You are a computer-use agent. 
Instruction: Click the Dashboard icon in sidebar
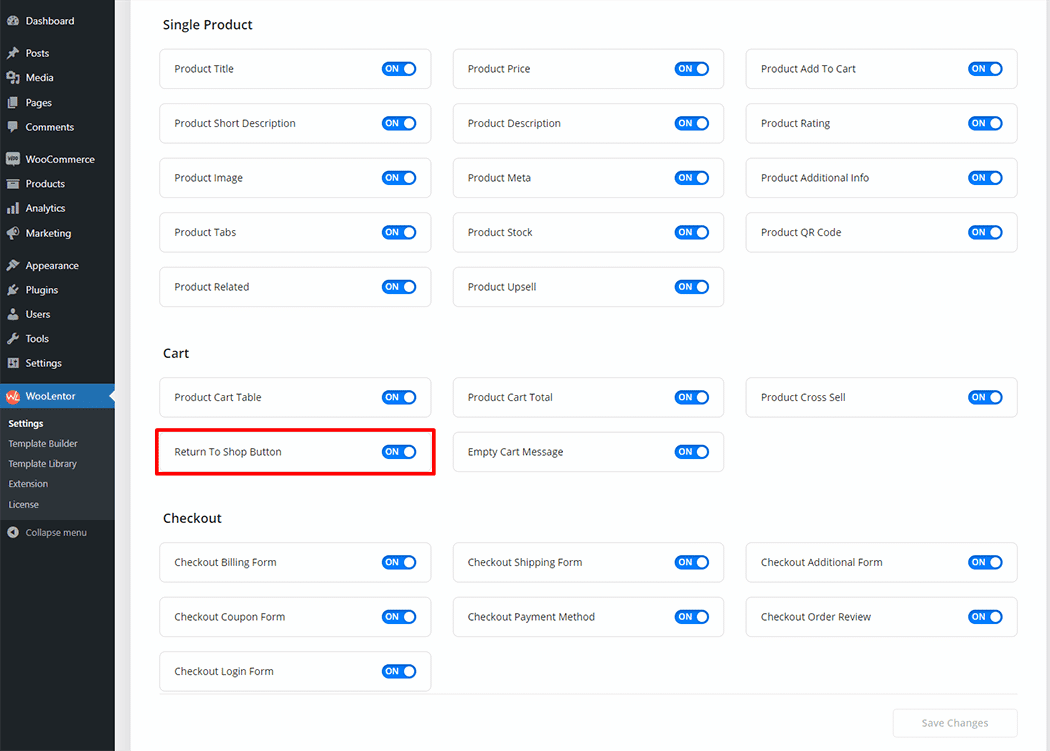tap(13, 21)
